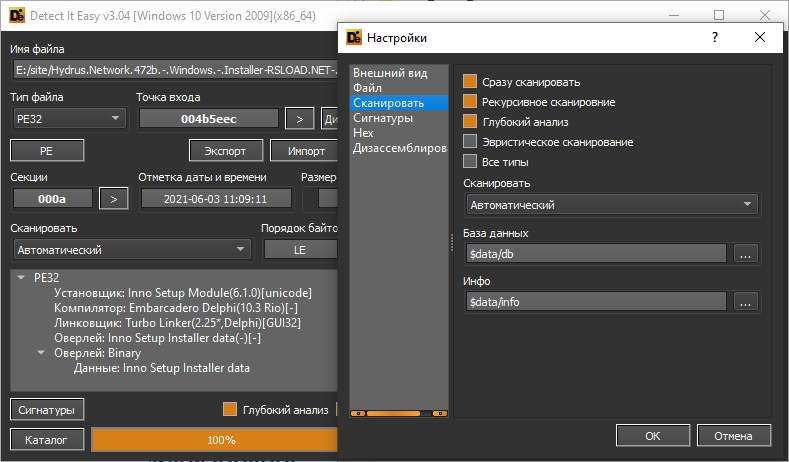This screenshot has width=789, height=462.
Task: Click the timestamp 2021-06-03 11:09:11 field
Action: point(216,199)
